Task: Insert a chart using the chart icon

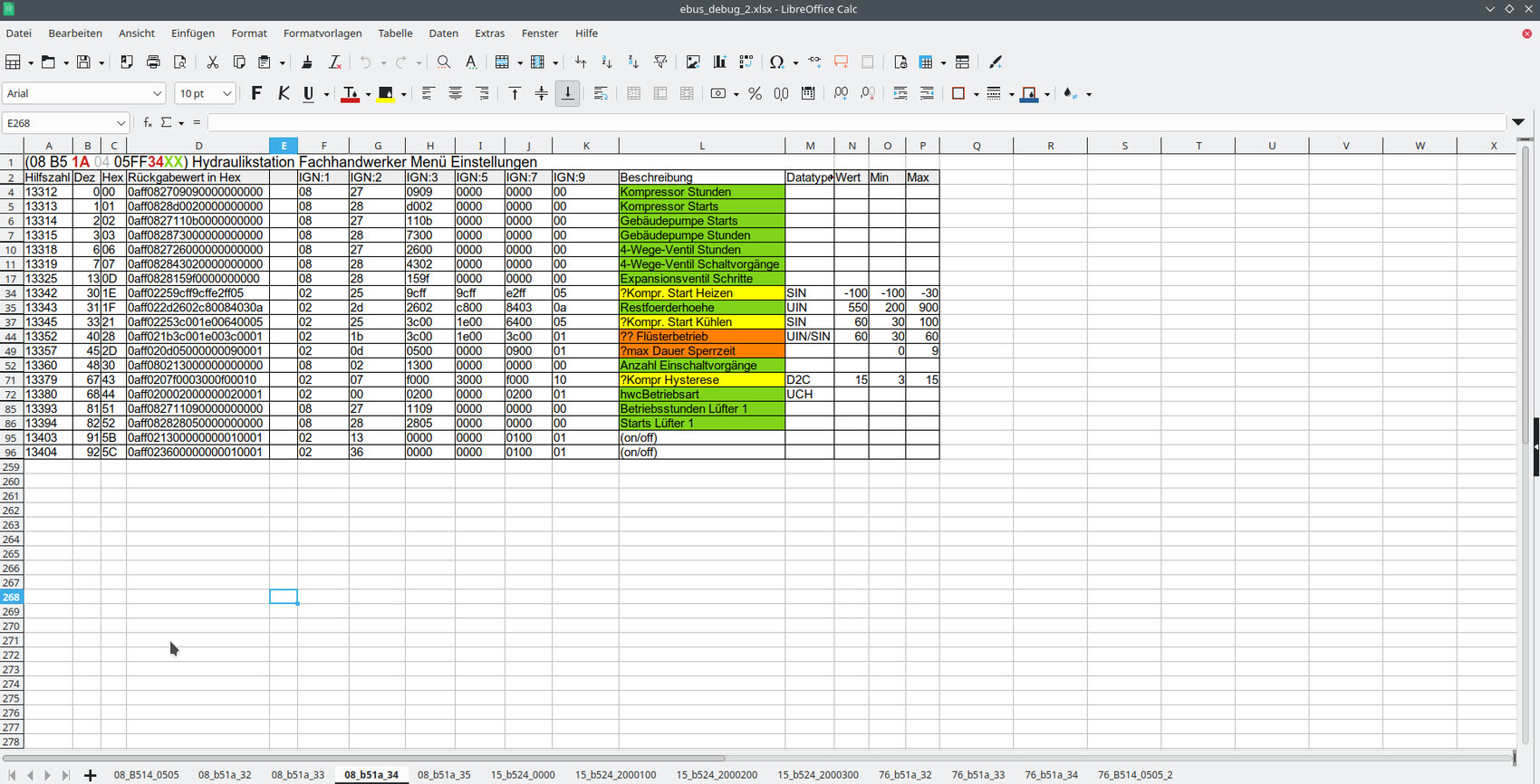Action: pos(720,62)
